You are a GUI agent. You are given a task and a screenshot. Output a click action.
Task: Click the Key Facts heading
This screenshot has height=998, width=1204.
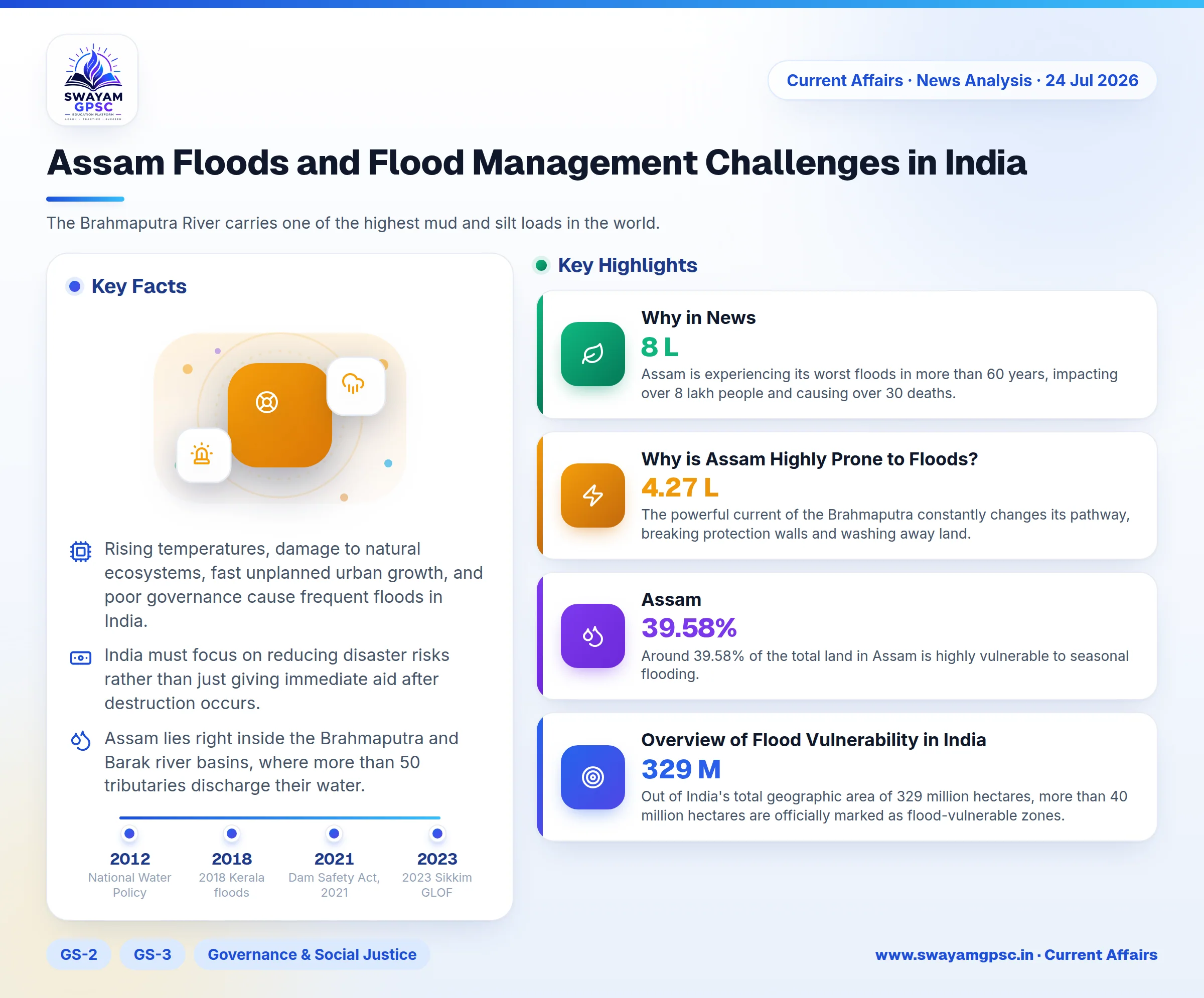139,286
